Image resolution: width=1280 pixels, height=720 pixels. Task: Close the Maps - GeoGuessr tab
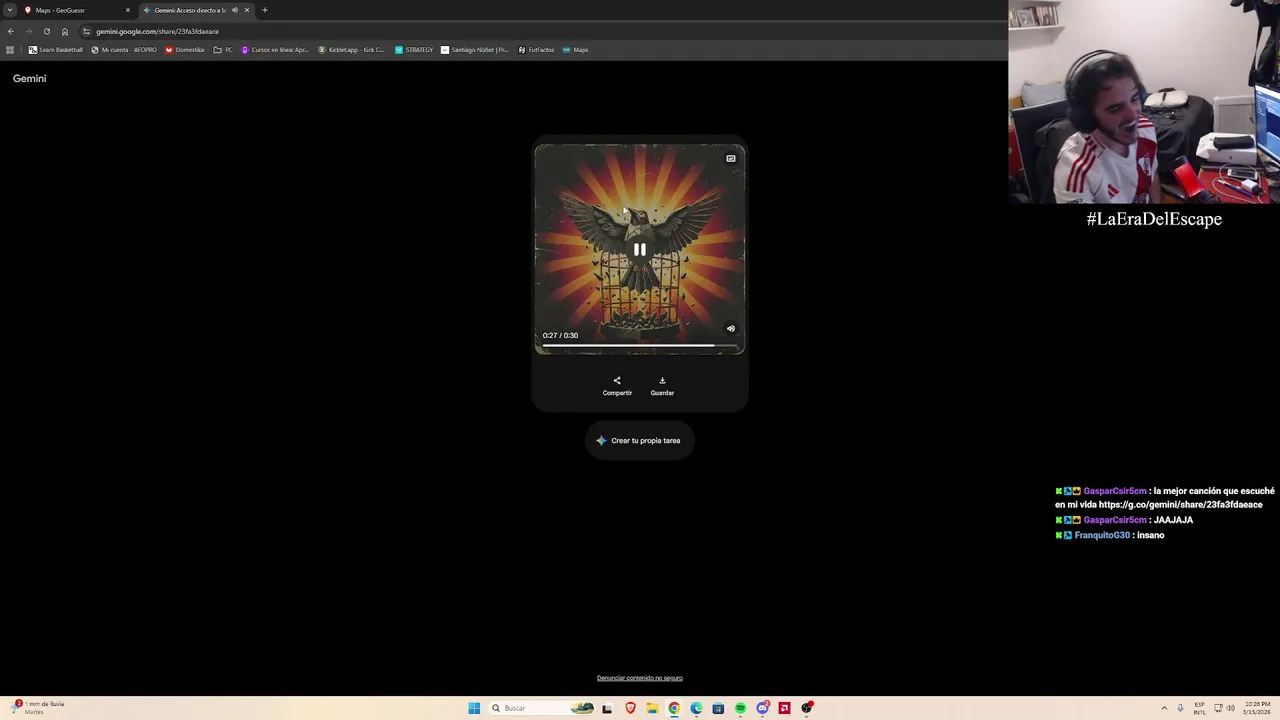pos(127,10)
